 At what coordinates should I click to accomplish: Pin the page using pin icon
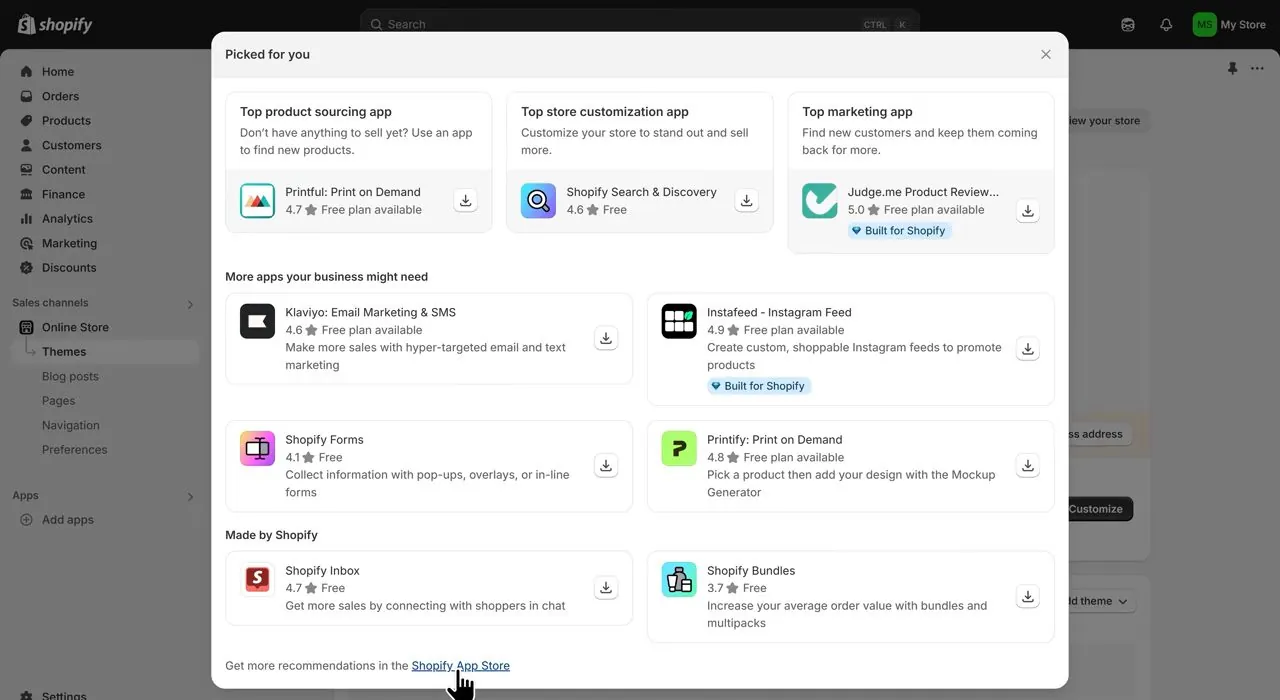(x=1232, y=68)
